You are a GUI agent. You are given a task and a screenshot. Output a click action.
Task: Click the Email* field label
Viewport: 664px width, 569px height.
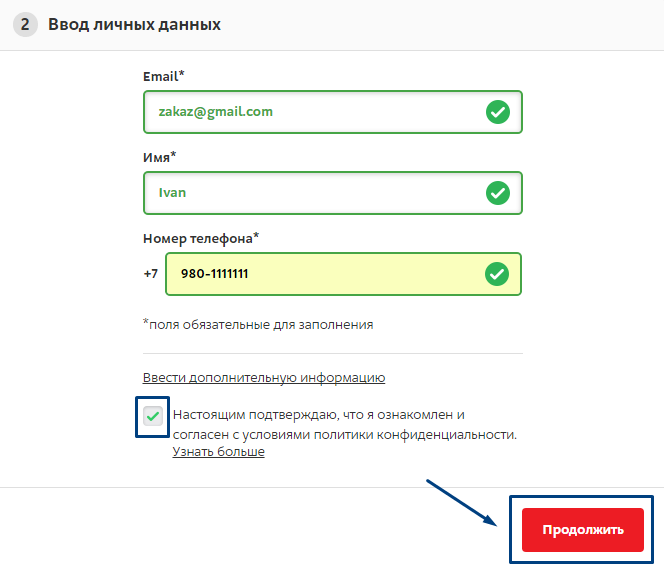point(164,76)
